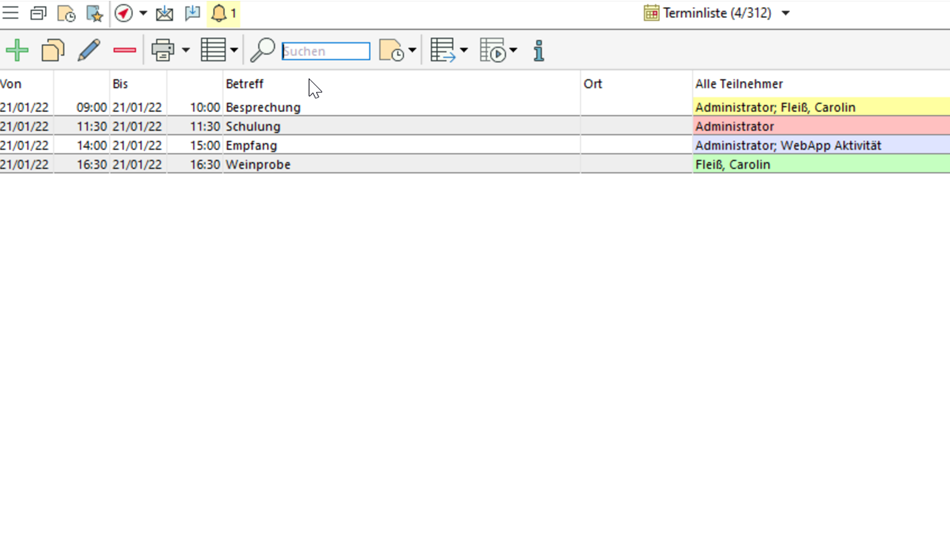Screen dimensions: 950x538
Task: Click the blue info icon
Action: pyautogui.click(x=538, y=50)
